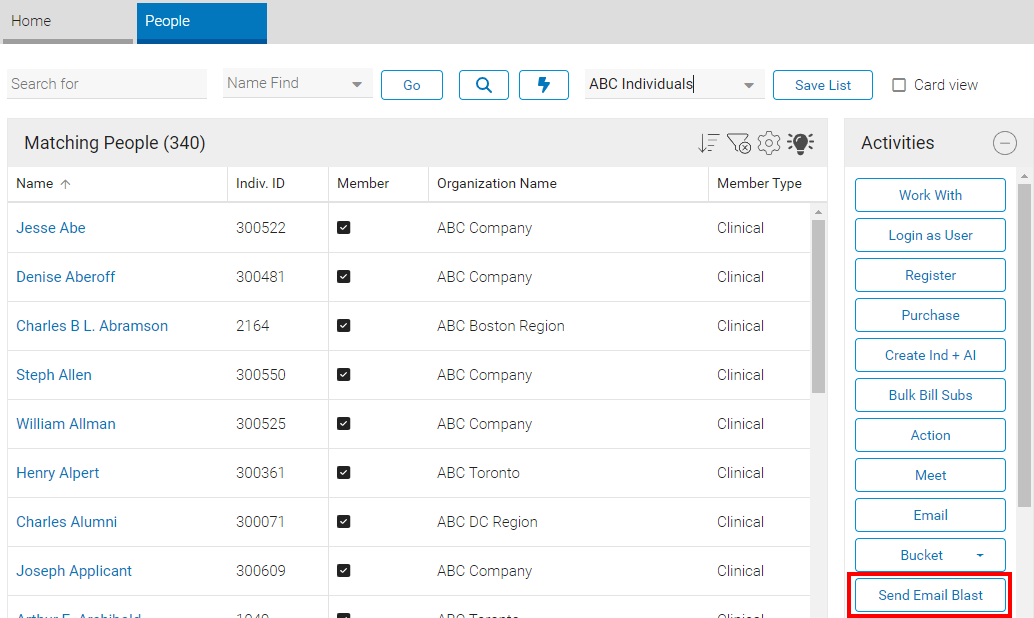Open the Name Find dropdown

tap(357, 84)
